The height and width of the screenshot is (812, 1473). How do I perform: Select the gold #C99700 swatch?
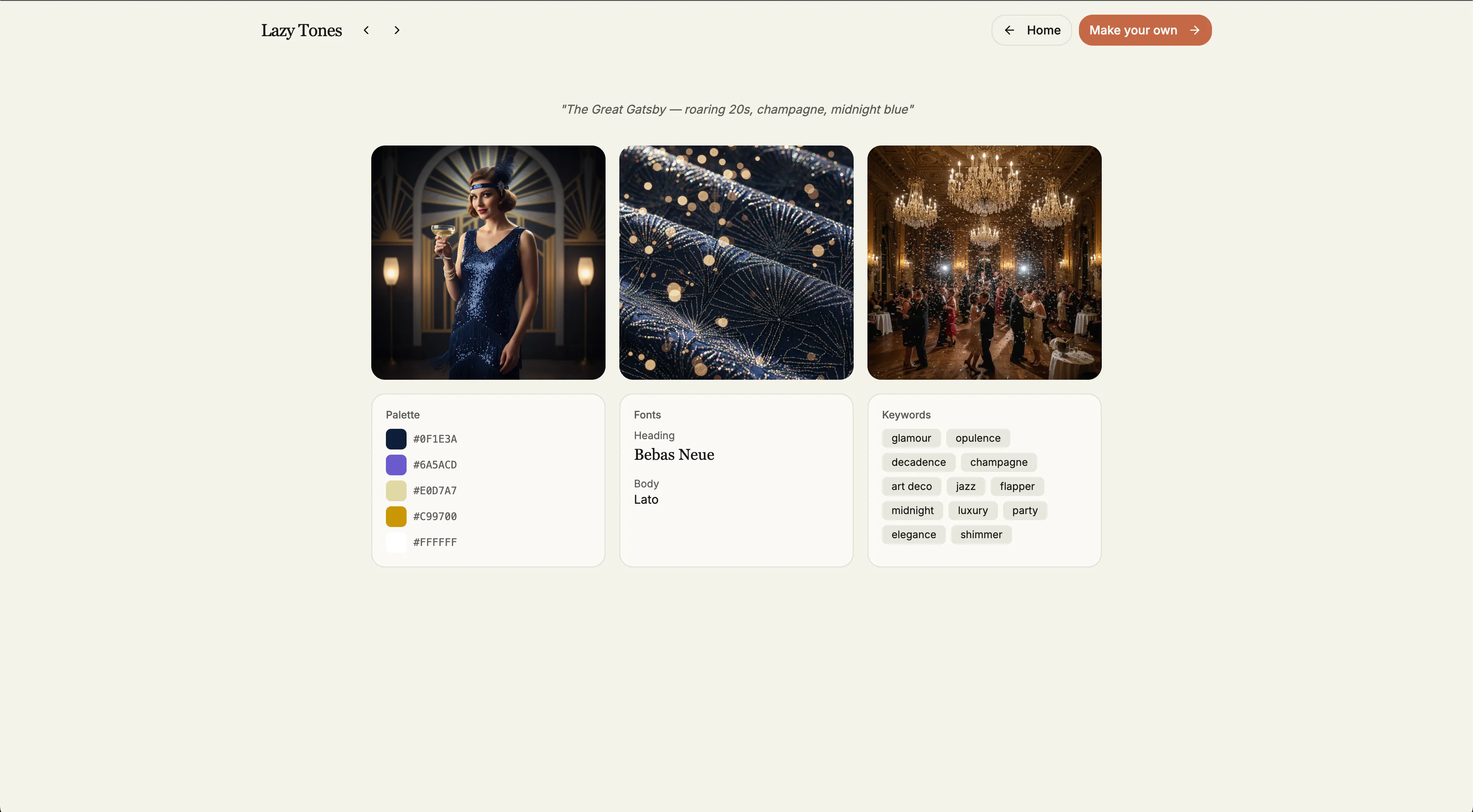pyautogui.click(x=396, y=517)
